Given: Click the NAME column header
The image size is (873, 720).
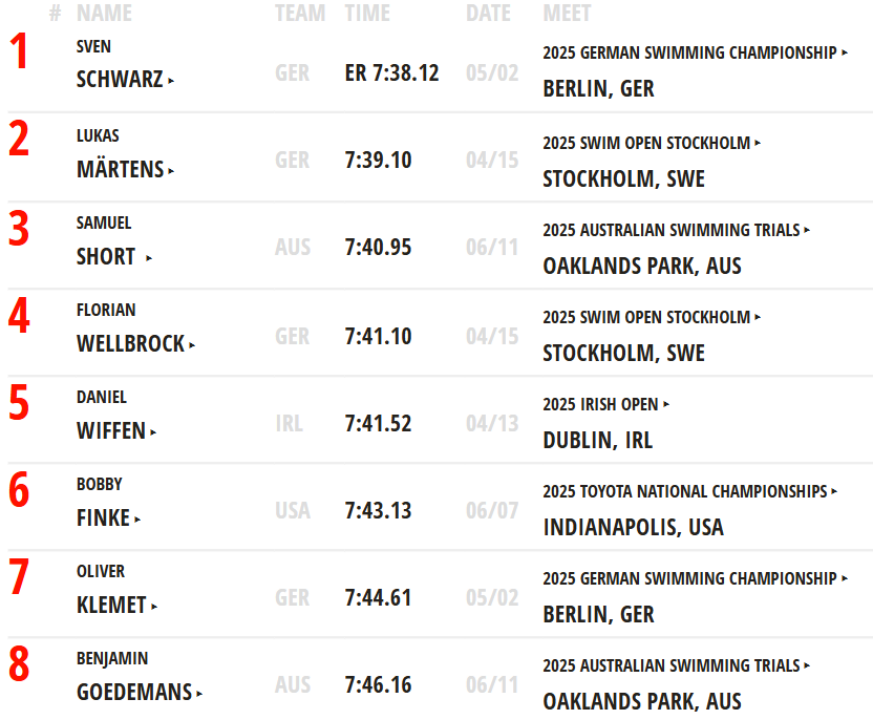Looking at the screenshot, I should 104,13.
